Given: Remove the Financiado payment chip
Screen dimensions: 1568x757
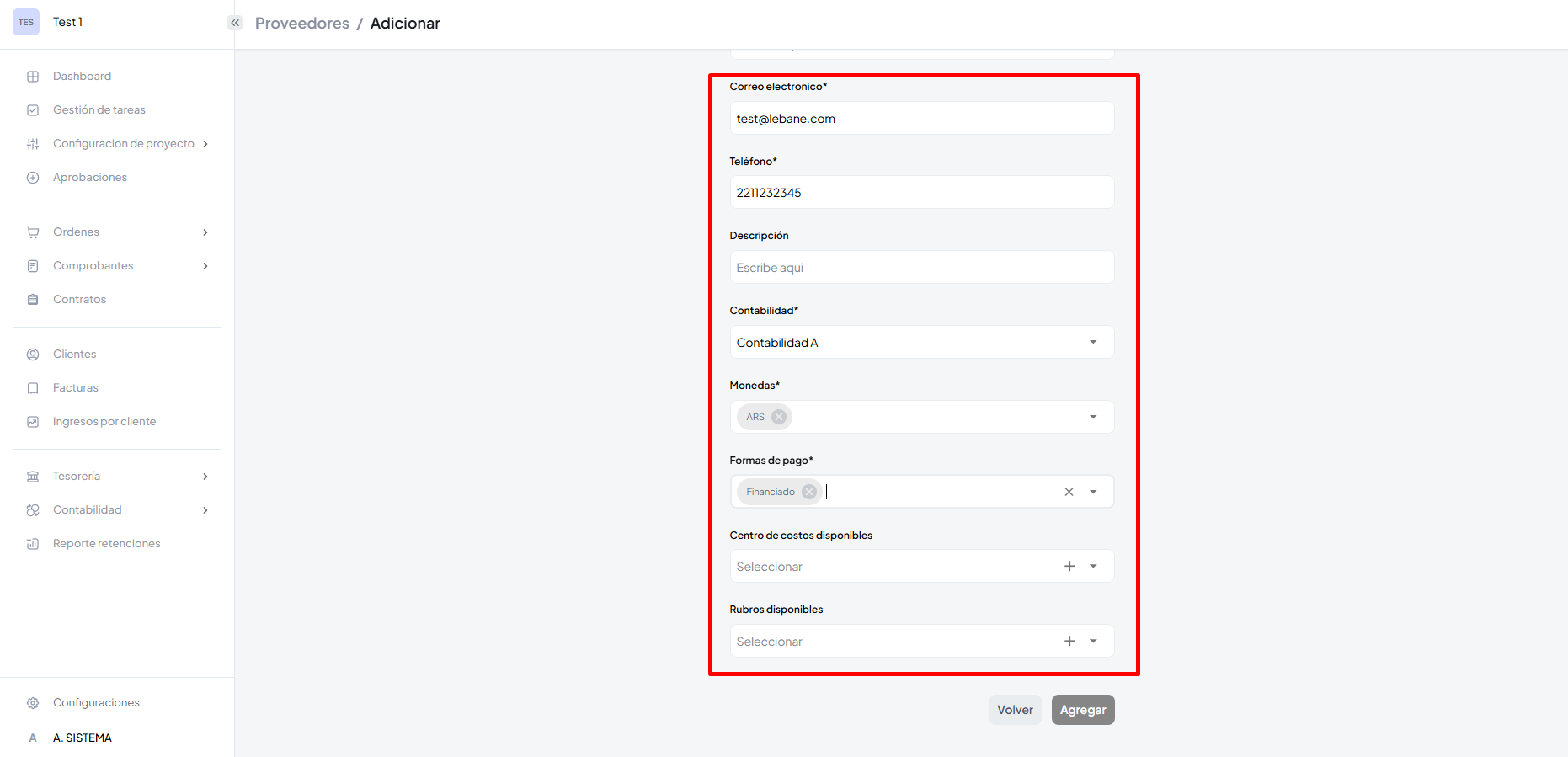Looking at the screenshot, I should [809, 492].
